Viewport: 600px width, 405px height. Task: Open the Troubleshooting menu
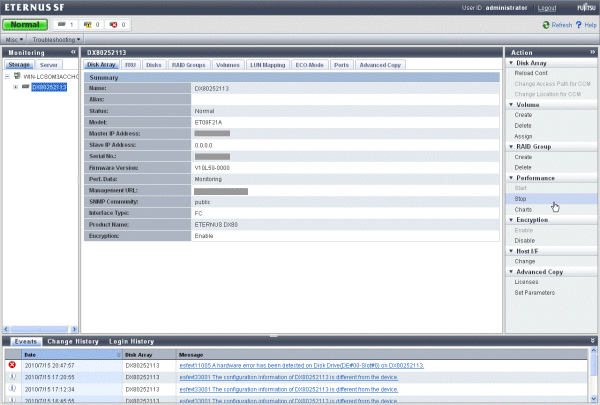point(56,39)
